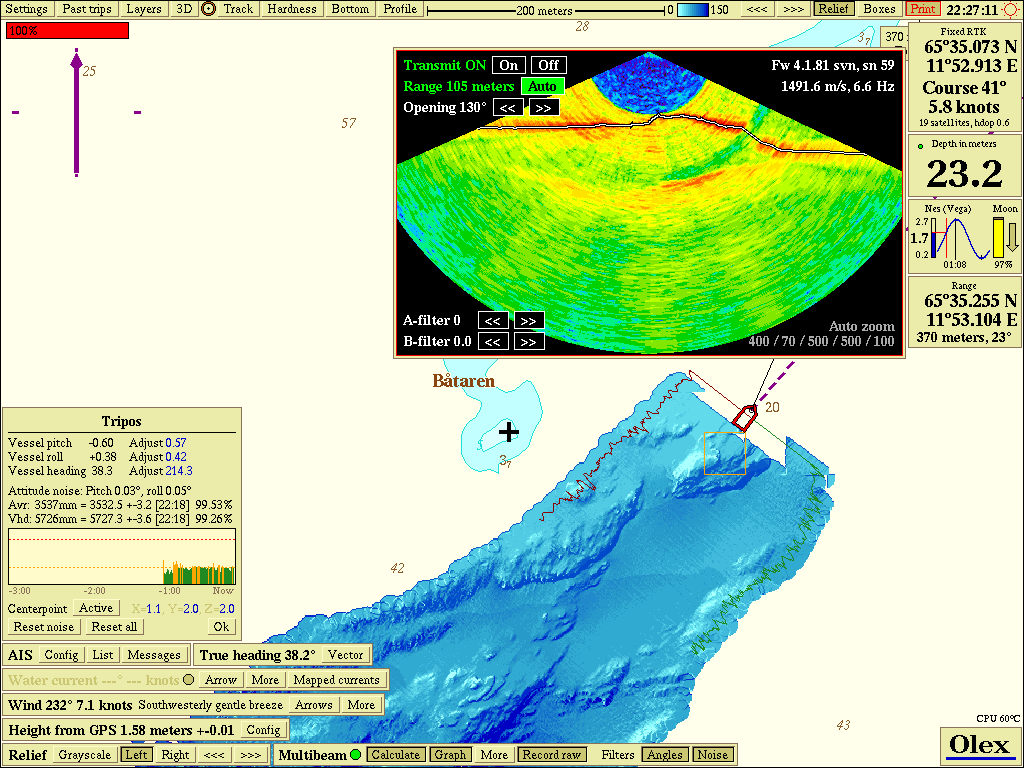Click the Multibeam green status indicator
The width and height of the screenshot is (1024, 768).
point(355,755)
